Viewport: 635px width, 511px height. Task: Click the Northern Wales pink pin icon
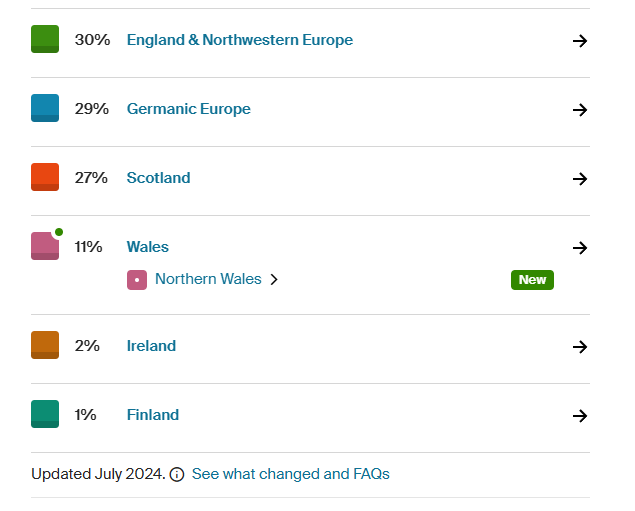click(x=137, y=280)
